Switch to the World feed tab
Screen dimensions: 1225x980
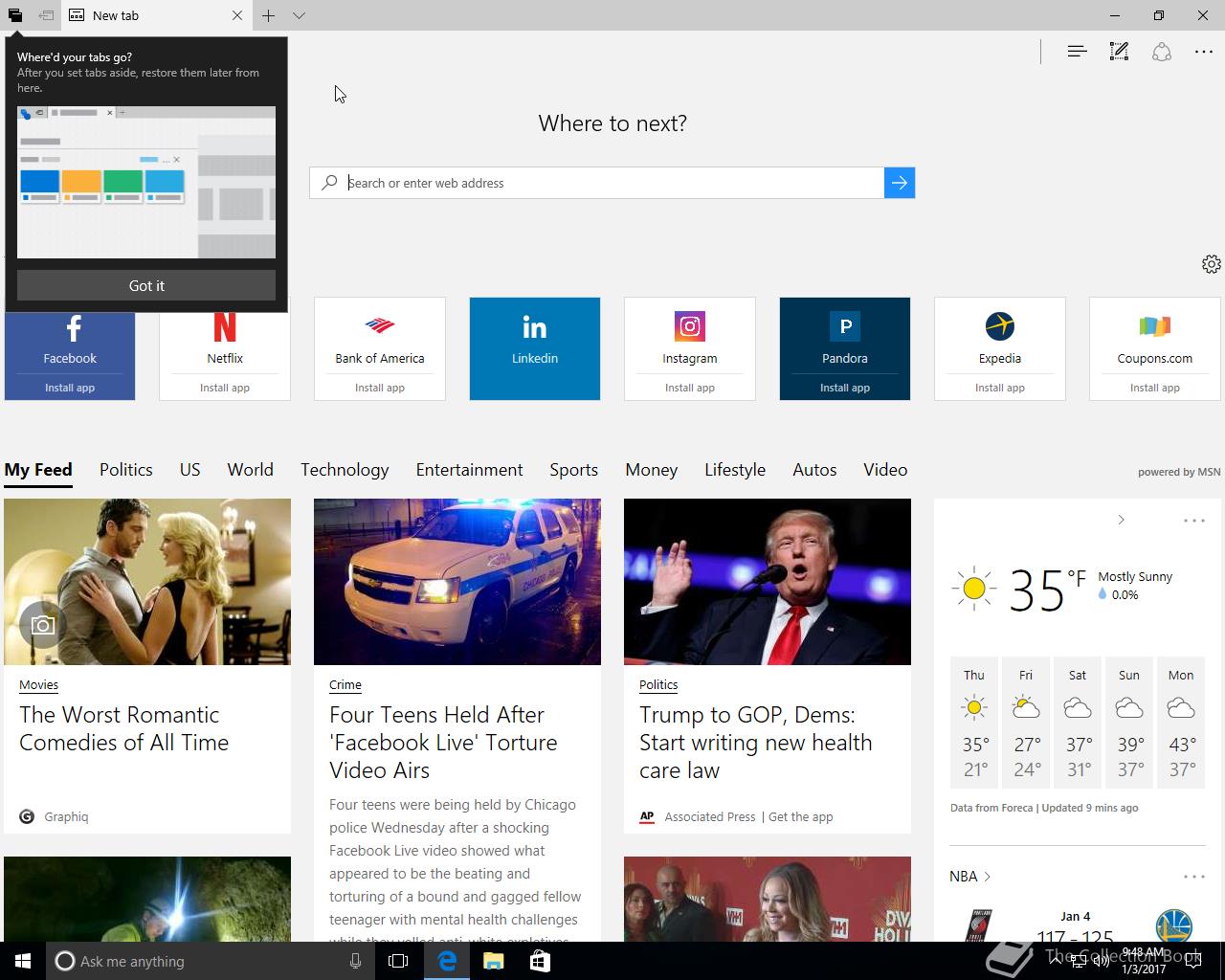coord(250,470)
